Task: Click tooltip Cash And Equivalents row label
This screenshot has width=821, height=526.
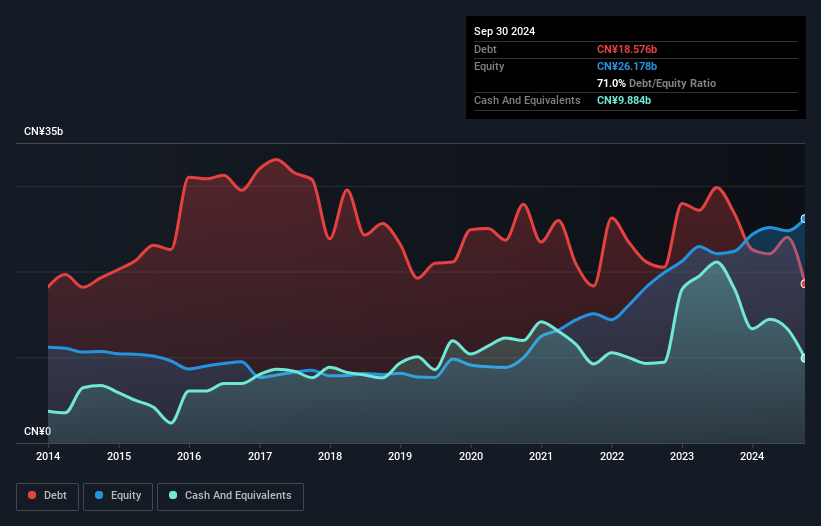Action: click(x=527, y=100)
